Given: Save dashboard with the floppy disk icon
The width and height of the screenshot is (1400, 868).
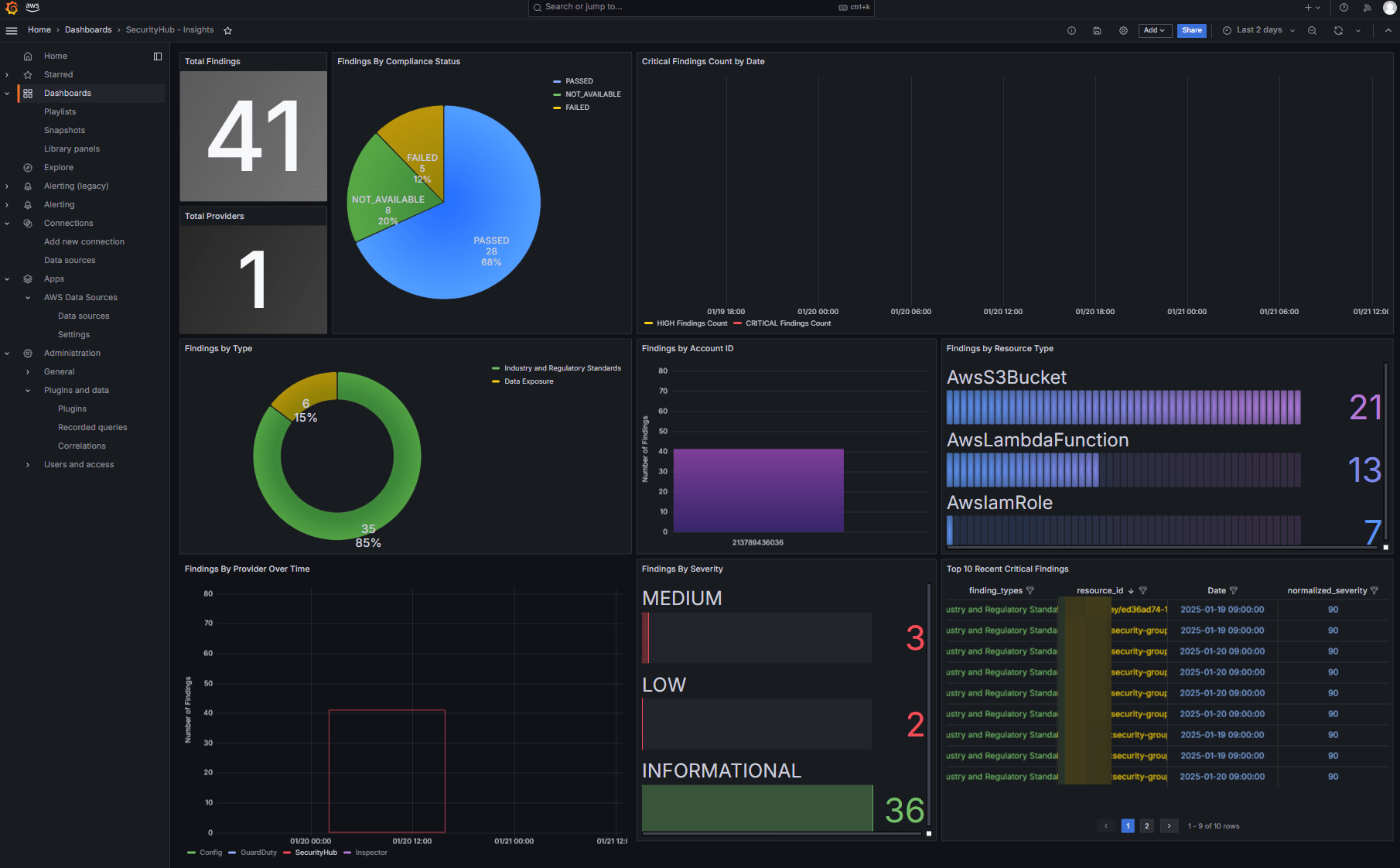Looking at the screenshot, I should coord(1097,31).
